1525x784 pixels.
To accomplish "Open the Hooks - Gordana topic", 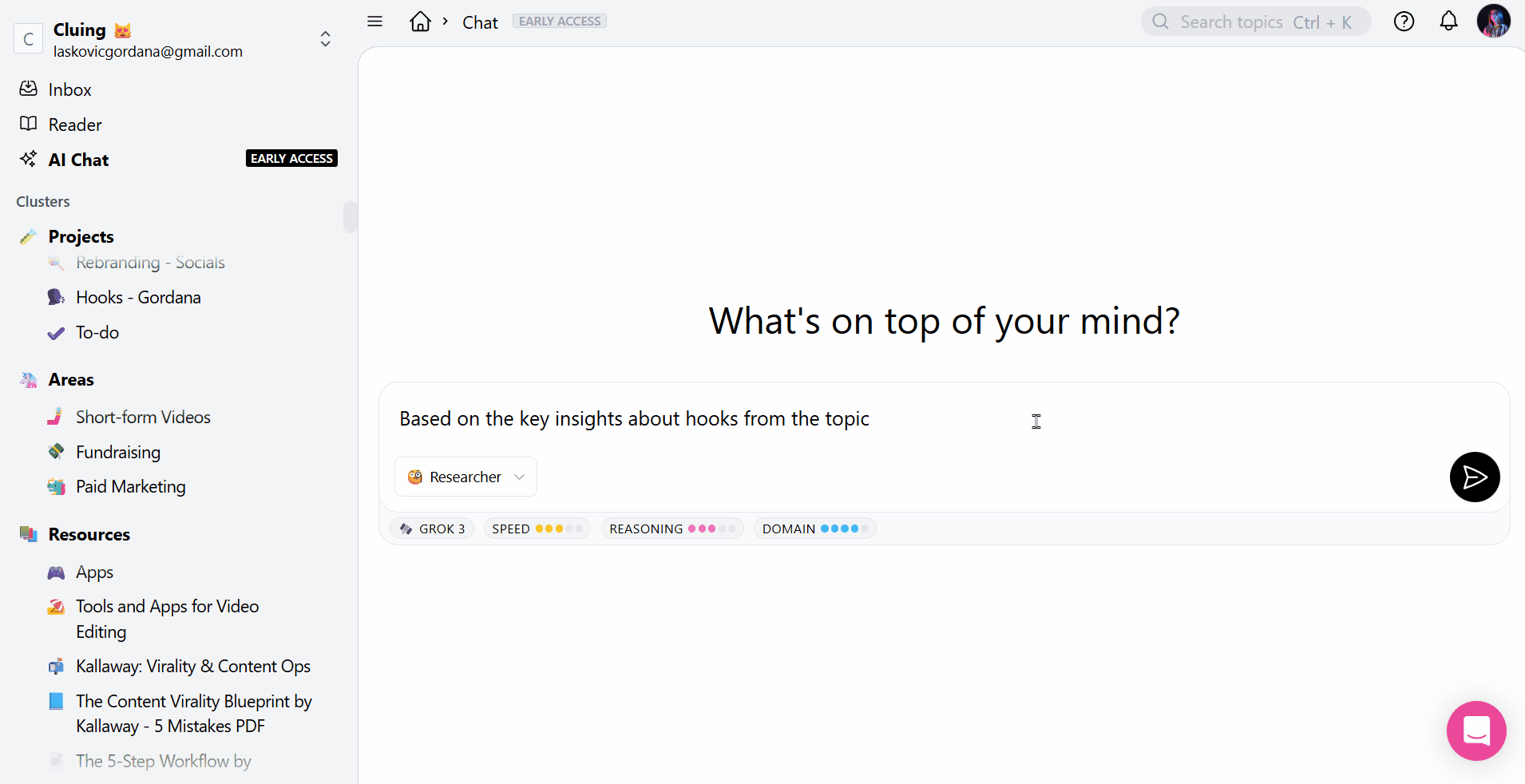I will coord(138,297).
